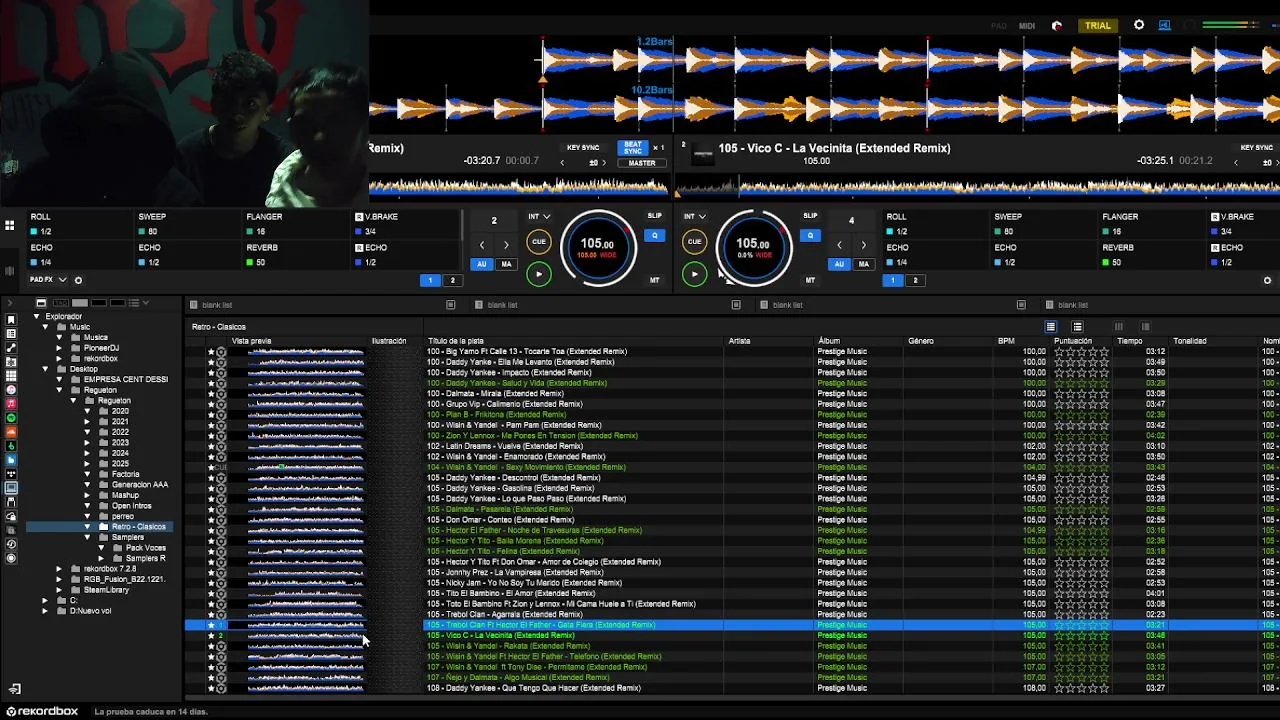
Task: Toggle MASTER on deck 1
Action: click(x=642, y=163)
